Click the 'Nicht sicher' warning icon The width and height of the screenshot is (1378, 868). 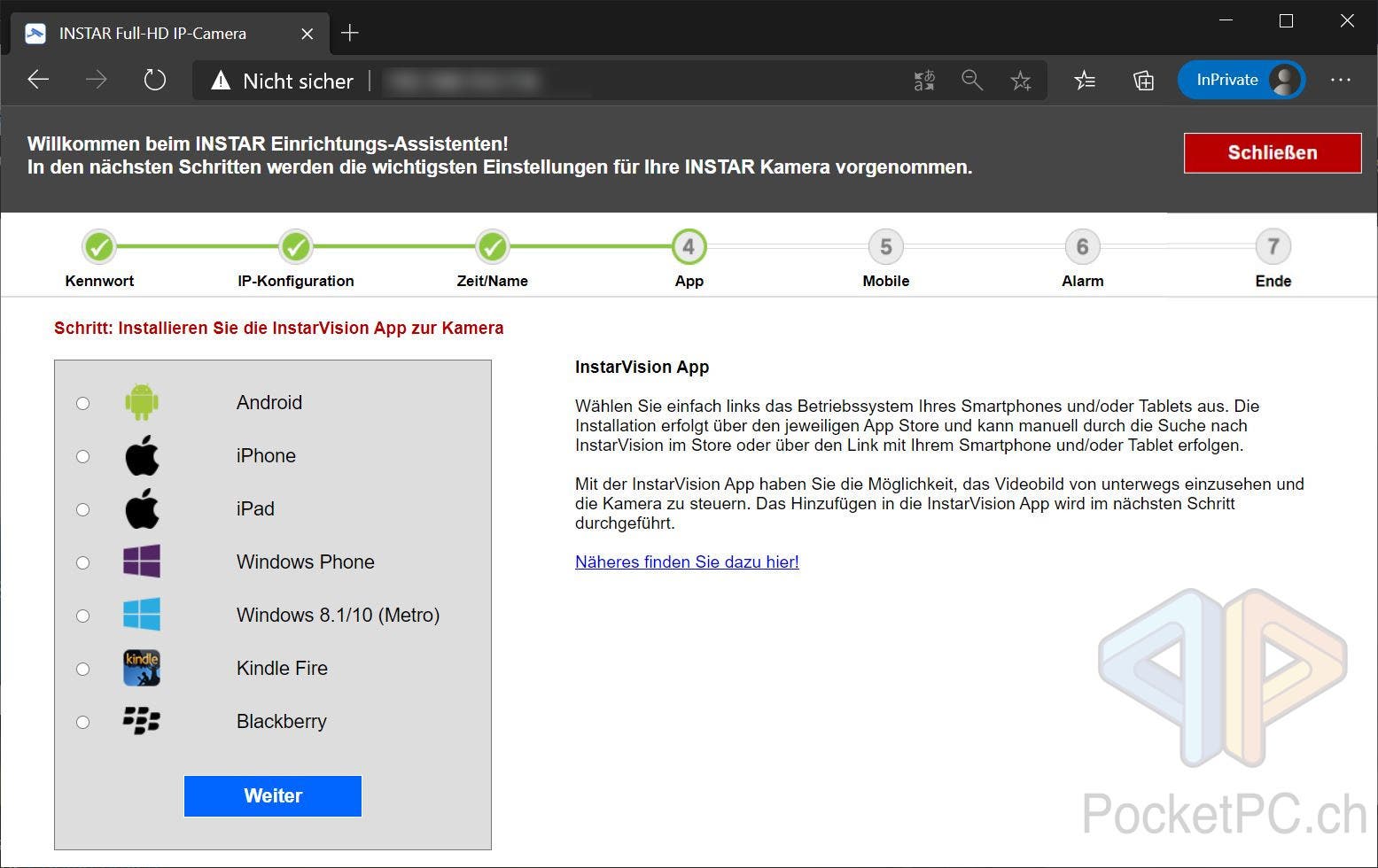tap(221, 81)
